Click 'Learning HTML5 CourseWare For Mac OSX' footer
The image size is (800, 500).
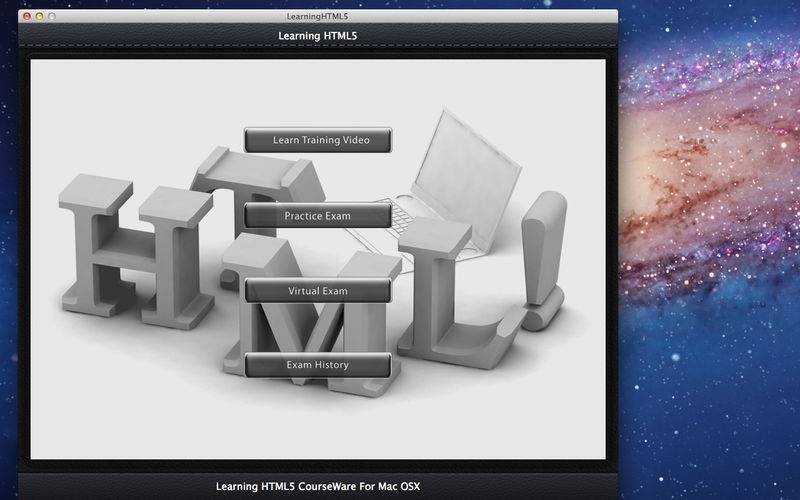click(318, 486)
